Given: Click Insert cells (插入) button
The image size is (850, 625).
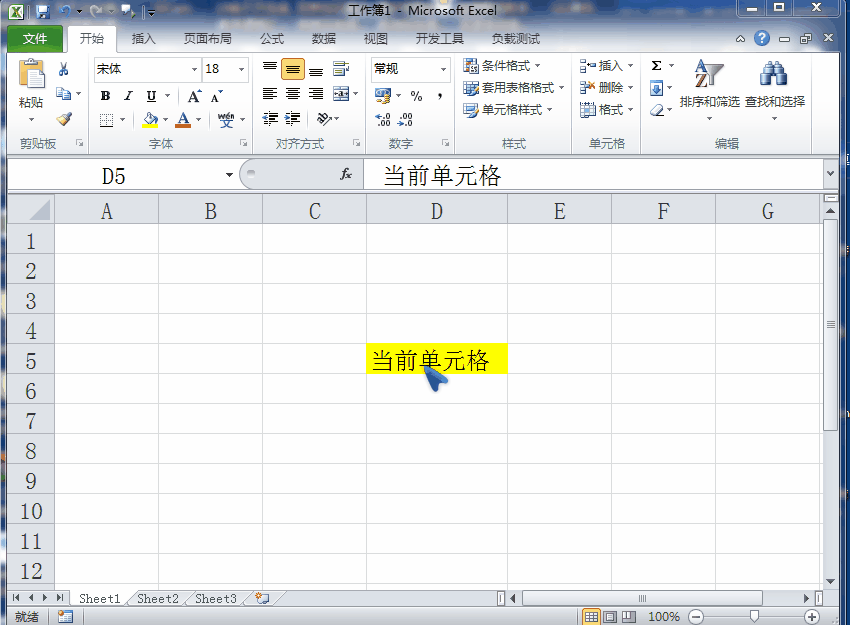Looking at the screenshot, I should pyautogui.click(x=607, y=66).
